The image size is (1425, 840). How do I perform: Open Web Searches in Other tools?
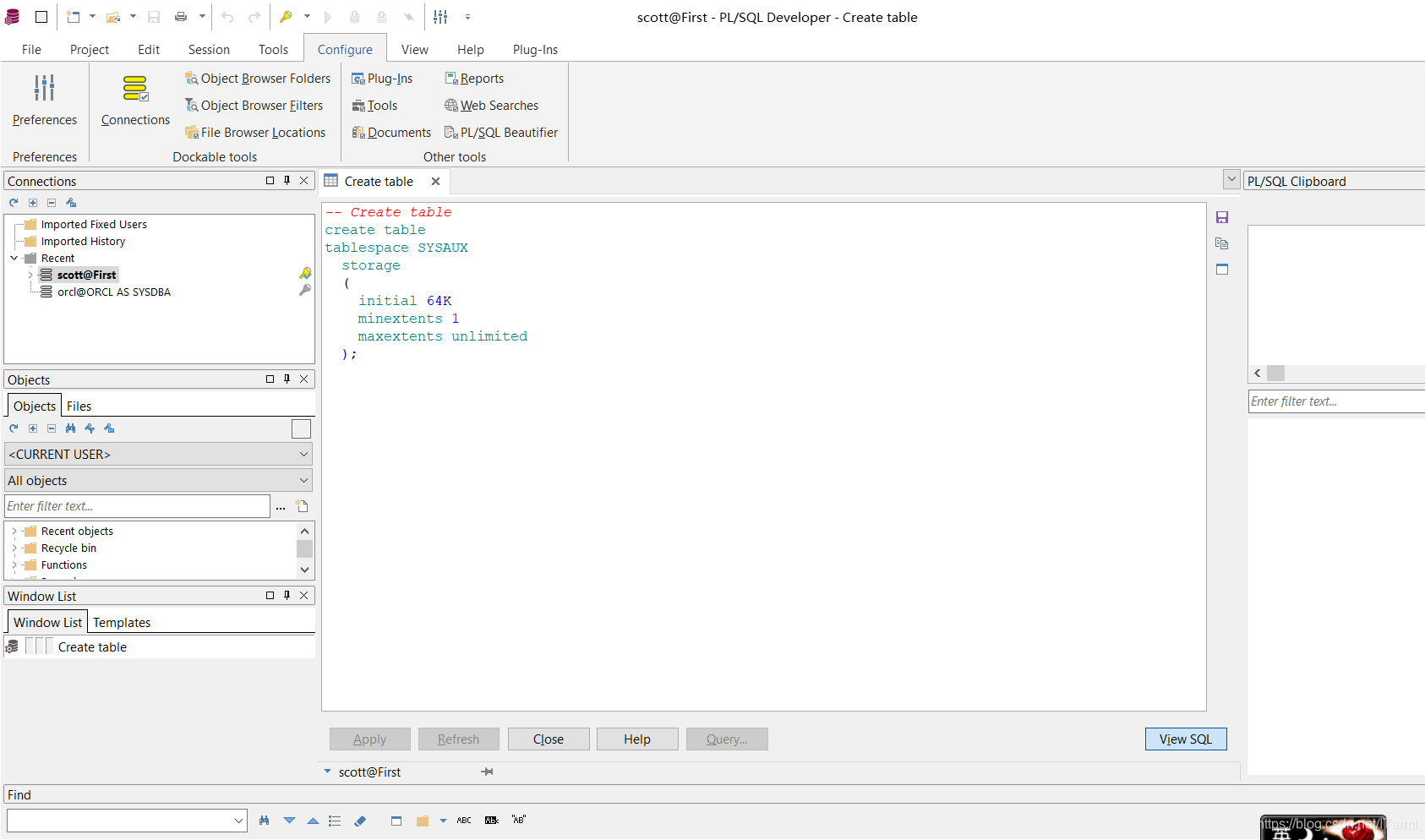492,106
